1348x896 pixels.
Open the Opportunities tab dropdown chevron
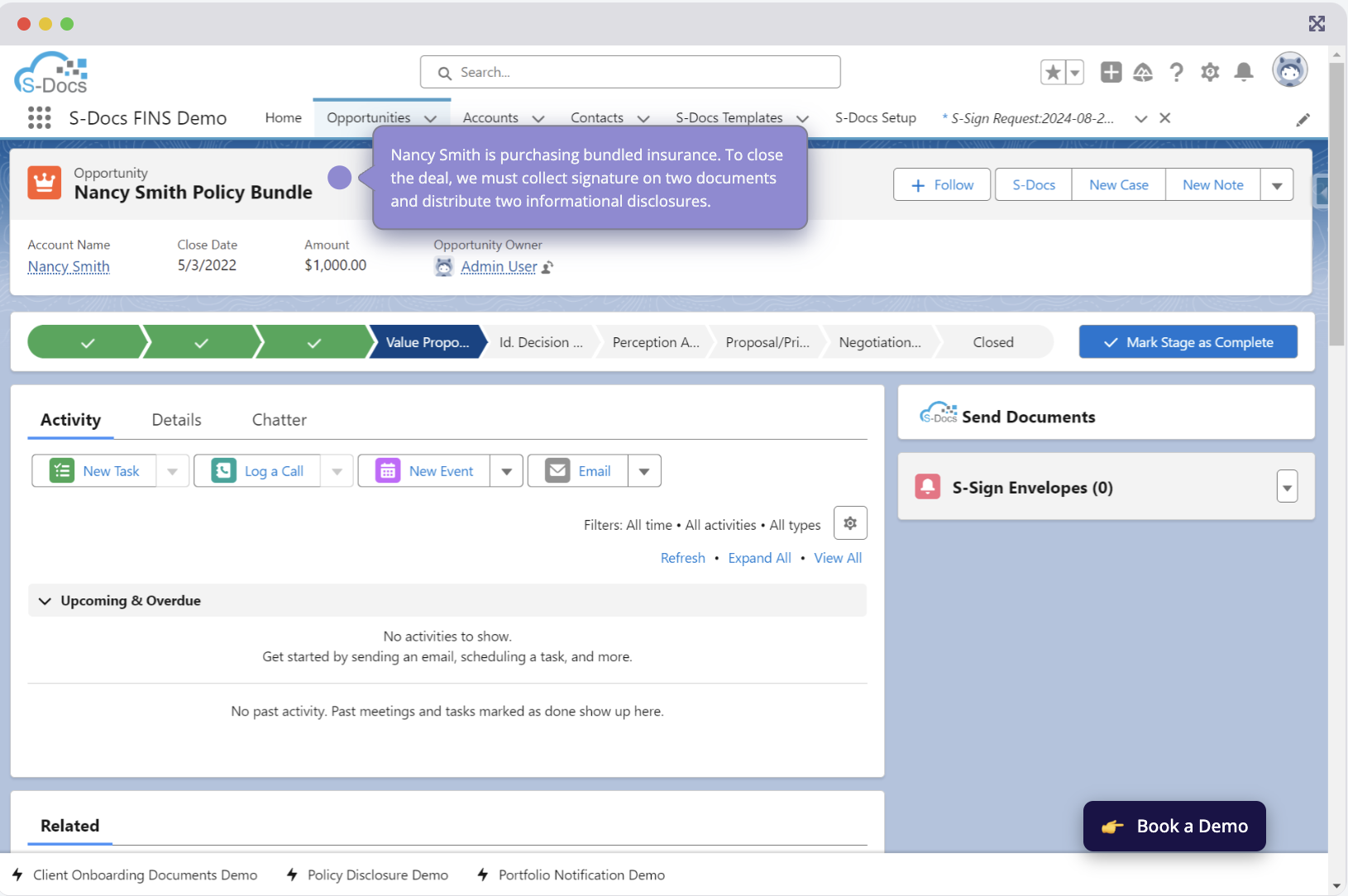[430, 119]
